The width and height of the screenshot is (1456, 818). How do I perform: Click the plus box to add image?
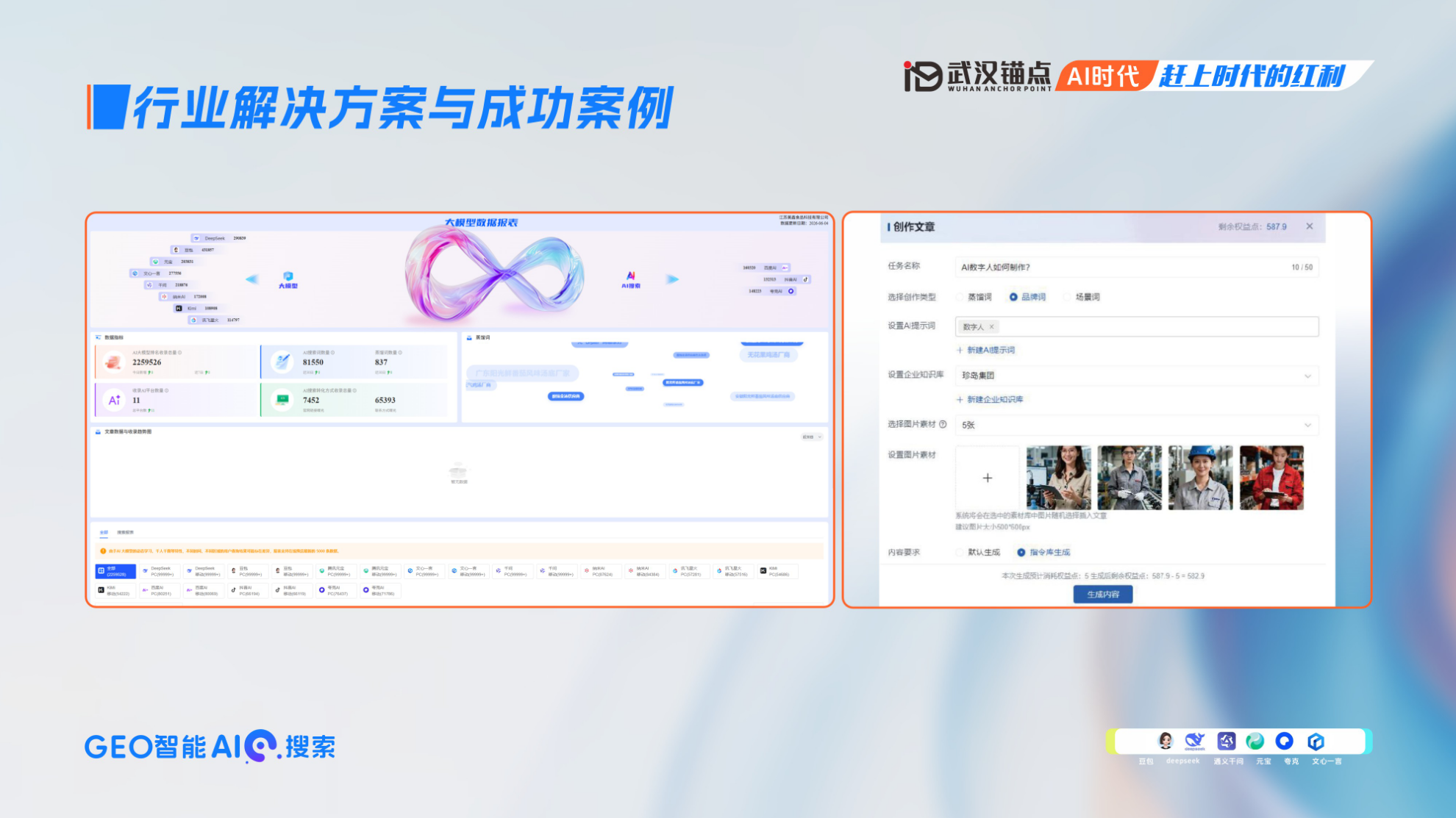pyautogui.click(x=988, y=478)
